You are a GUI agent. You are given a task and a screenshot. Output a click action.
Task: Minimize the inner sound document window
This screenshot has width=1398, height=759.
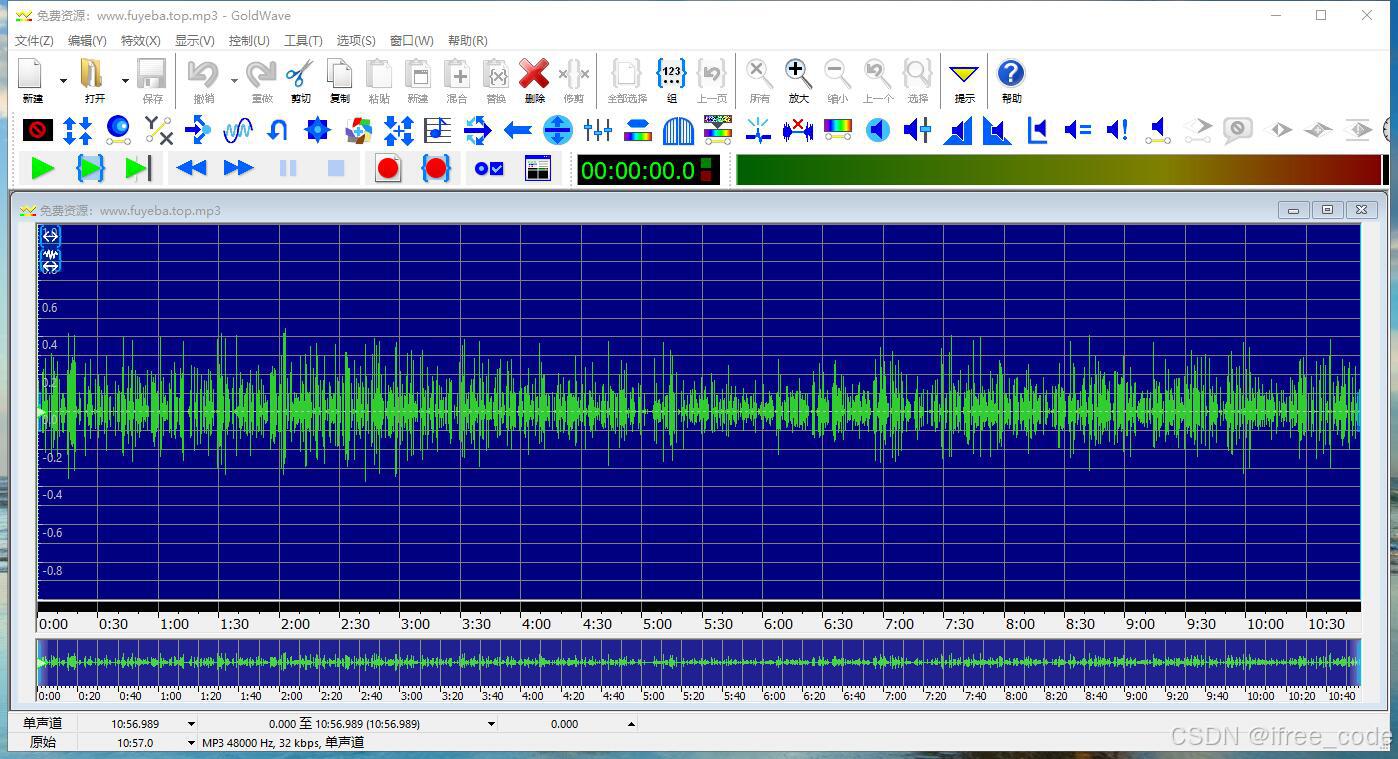click(x=1293, y=210)
